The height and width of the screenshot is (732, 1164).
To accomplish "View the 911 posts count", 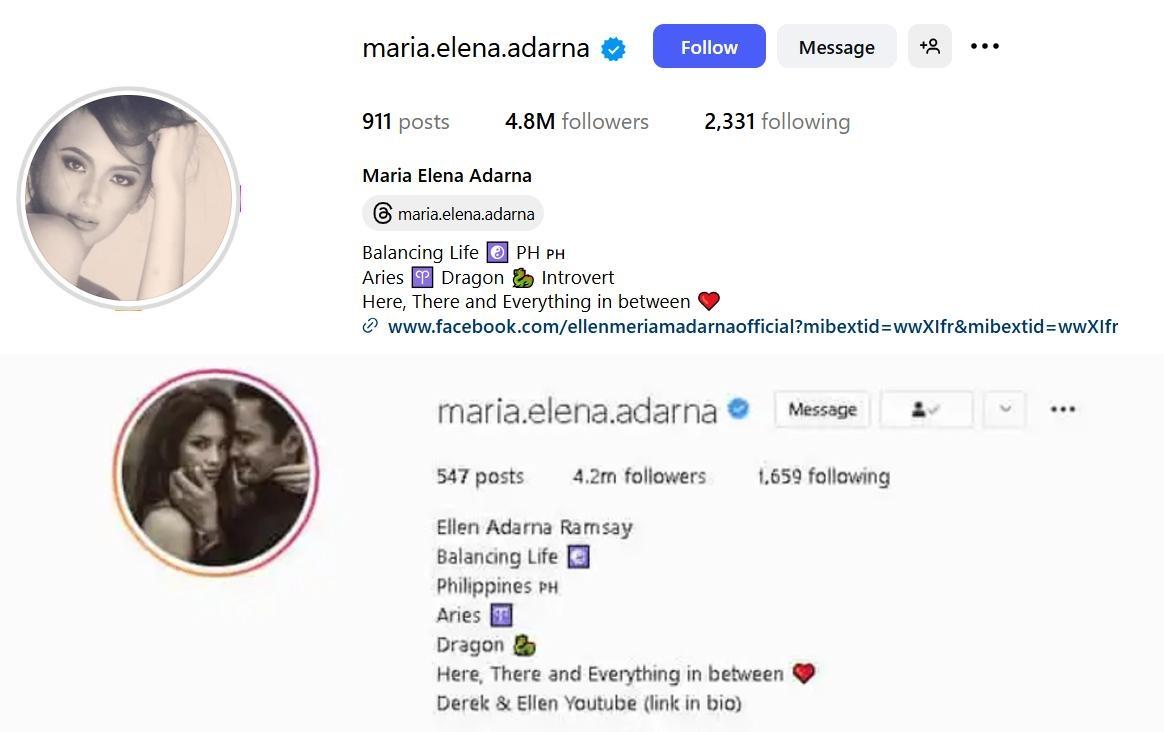I will pyautogui.click(x=406, y=122).
